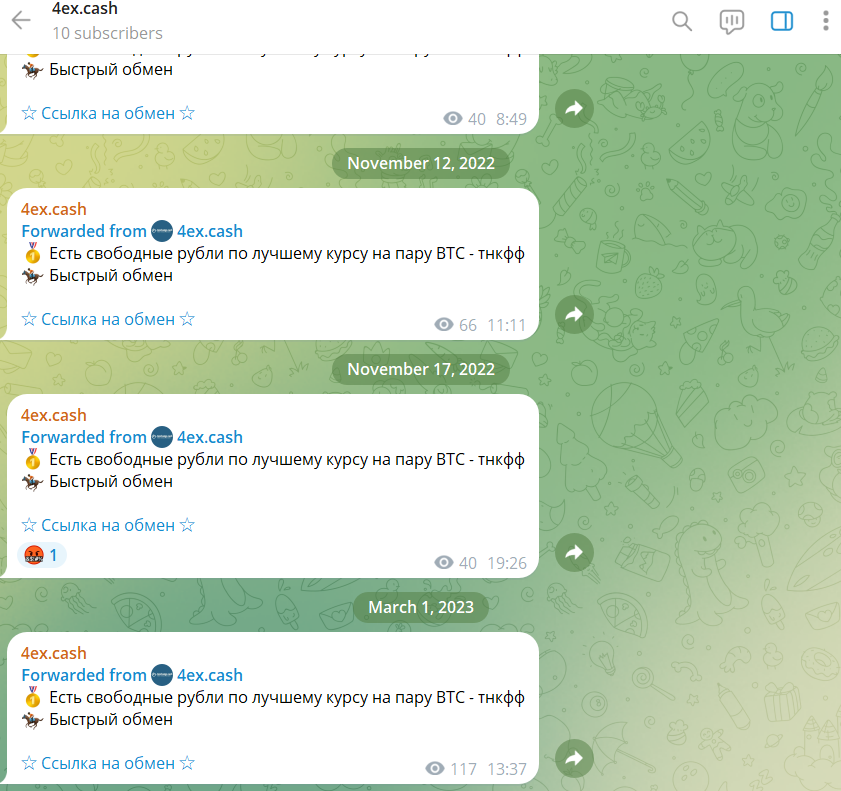Open 'Ссылка на обмен' link in 19:26 message

(108, 525)
